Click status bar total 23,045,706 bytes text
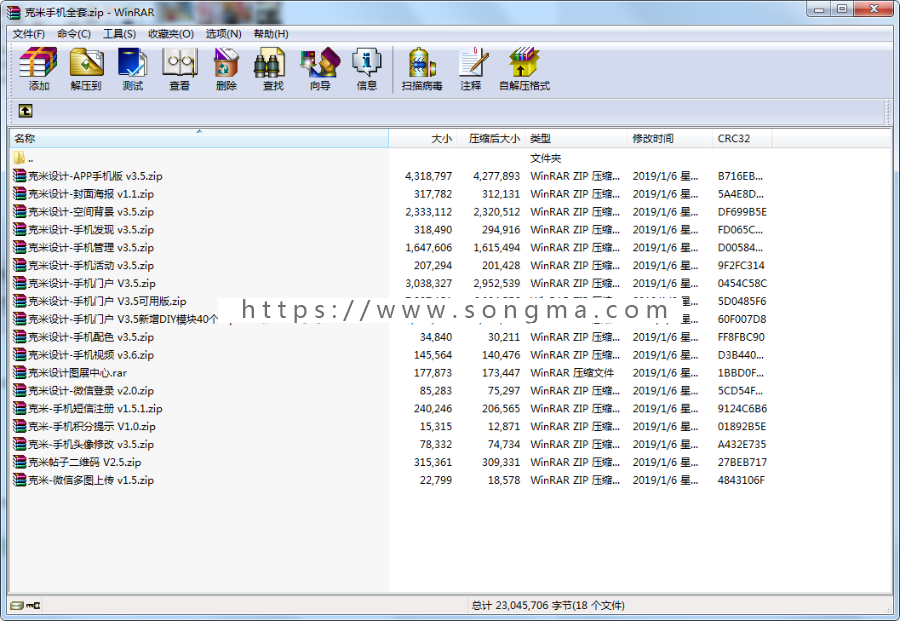Viewport: 900px width, 621px height. point(548,606)
